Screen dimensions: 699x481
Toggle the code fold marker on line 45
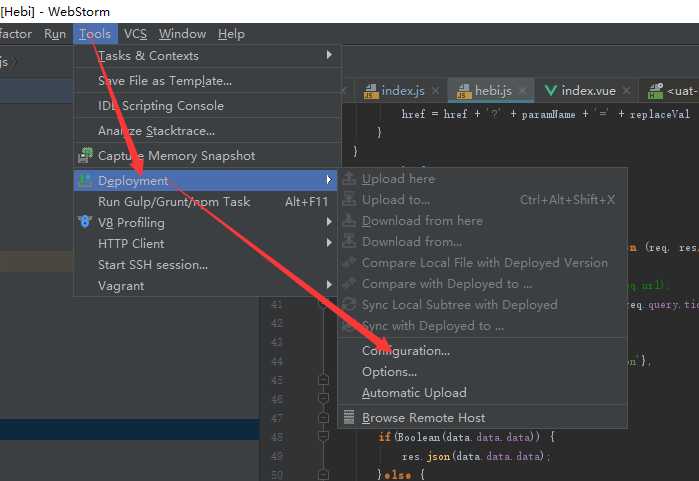tap(324, 379)
